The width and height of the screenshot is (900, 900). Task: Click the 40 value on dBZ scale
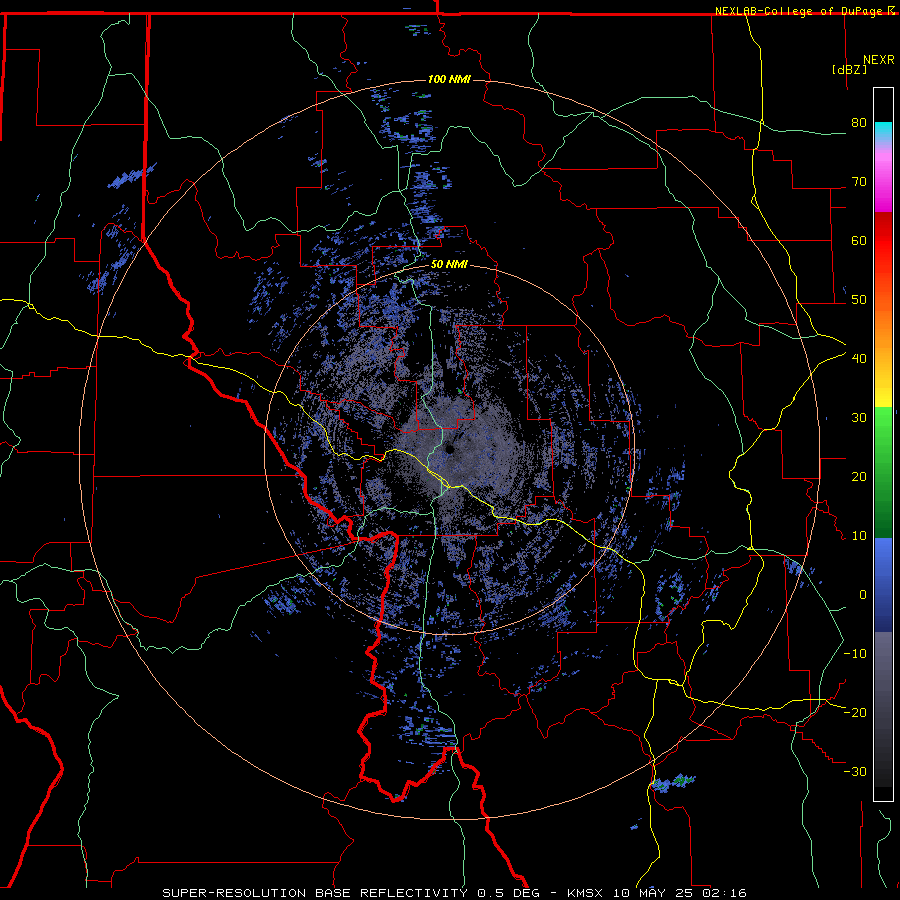859,359
